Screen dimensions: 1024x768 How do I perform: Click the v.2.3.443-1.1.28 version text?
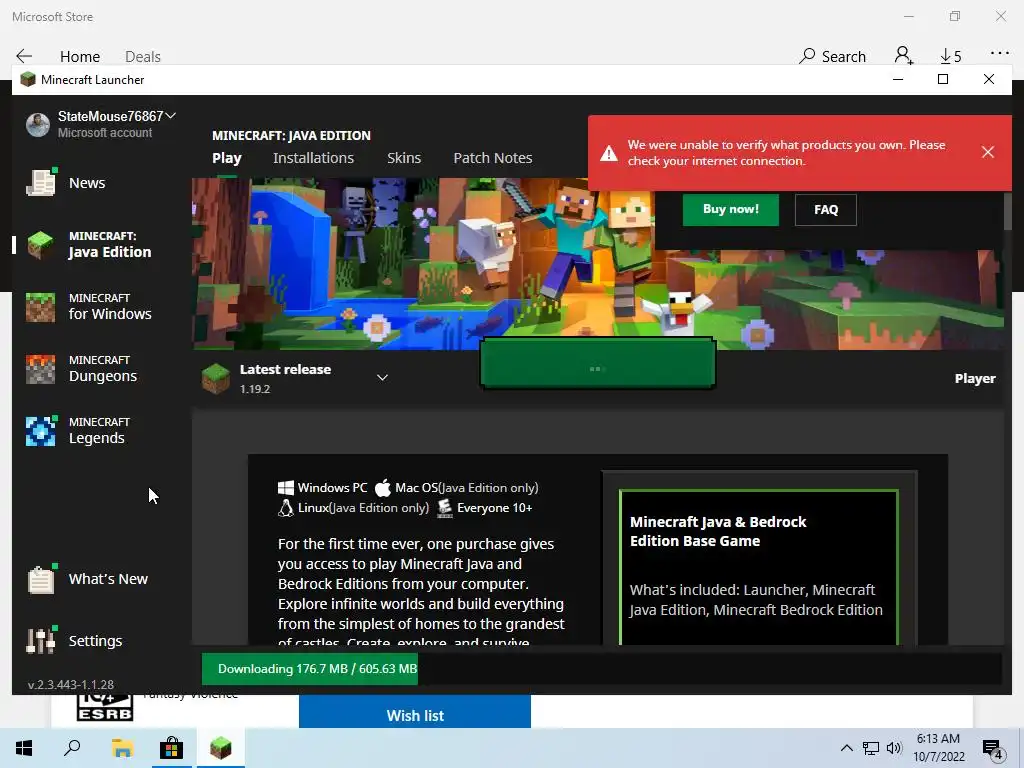pyautogui.click(x=71, y=684)
